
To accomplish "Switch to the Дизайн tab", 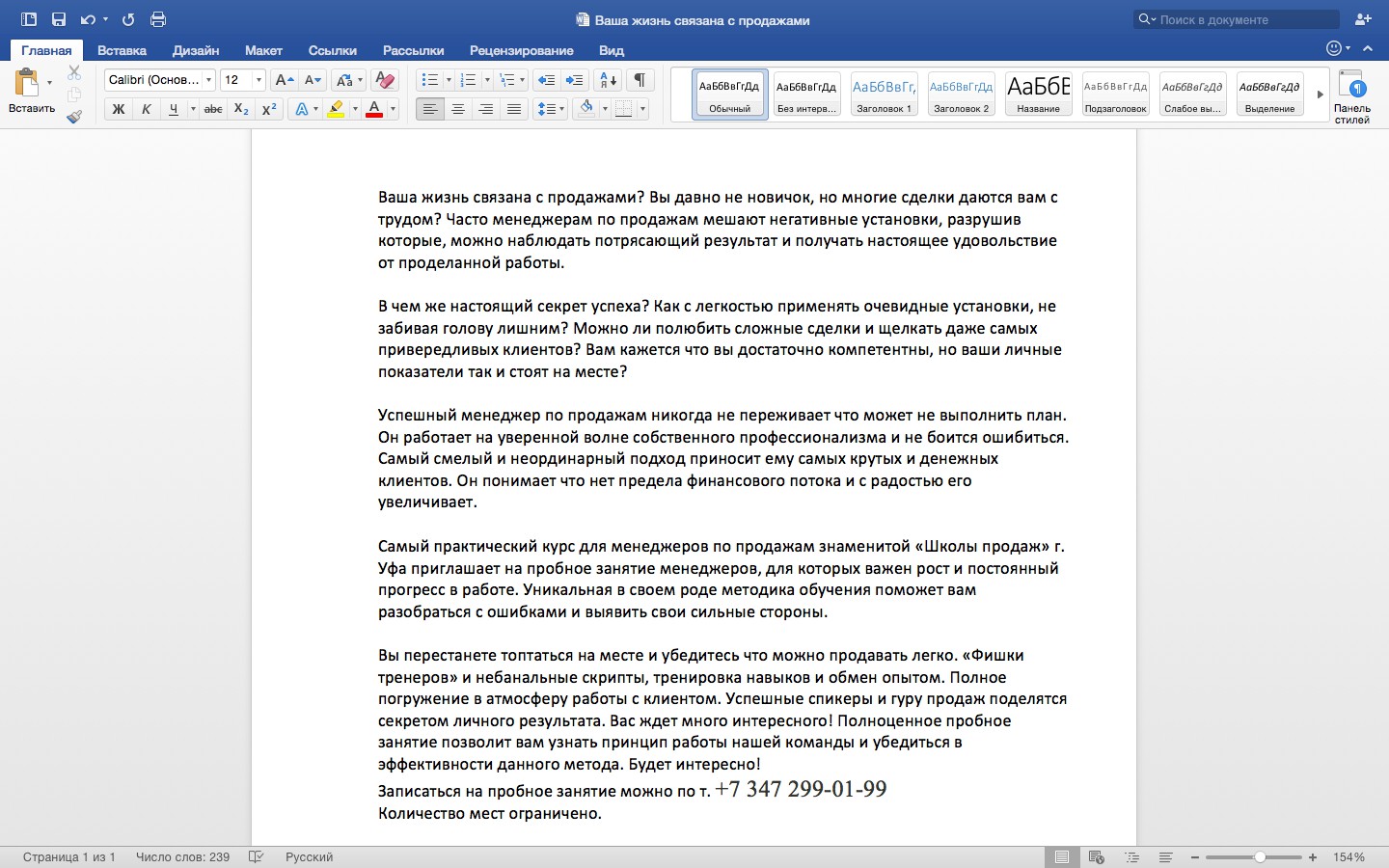I will coord(196,50).
